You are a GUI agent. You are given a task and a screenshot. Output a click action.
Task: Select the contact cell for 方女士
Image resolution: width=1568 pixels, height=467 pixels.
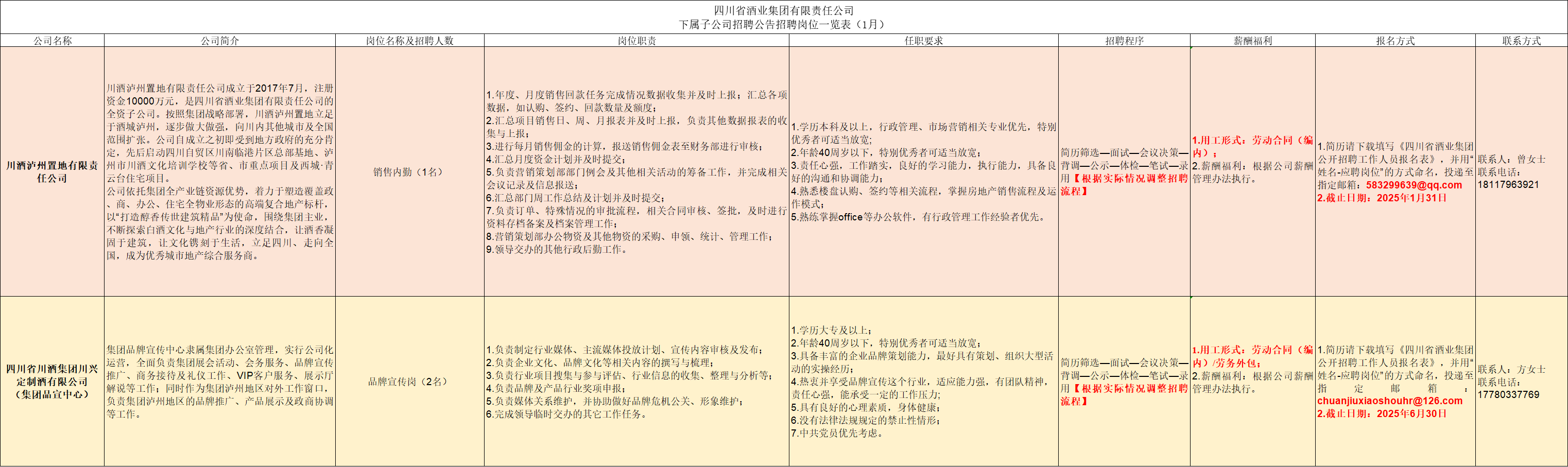[x=1521, y=382]
